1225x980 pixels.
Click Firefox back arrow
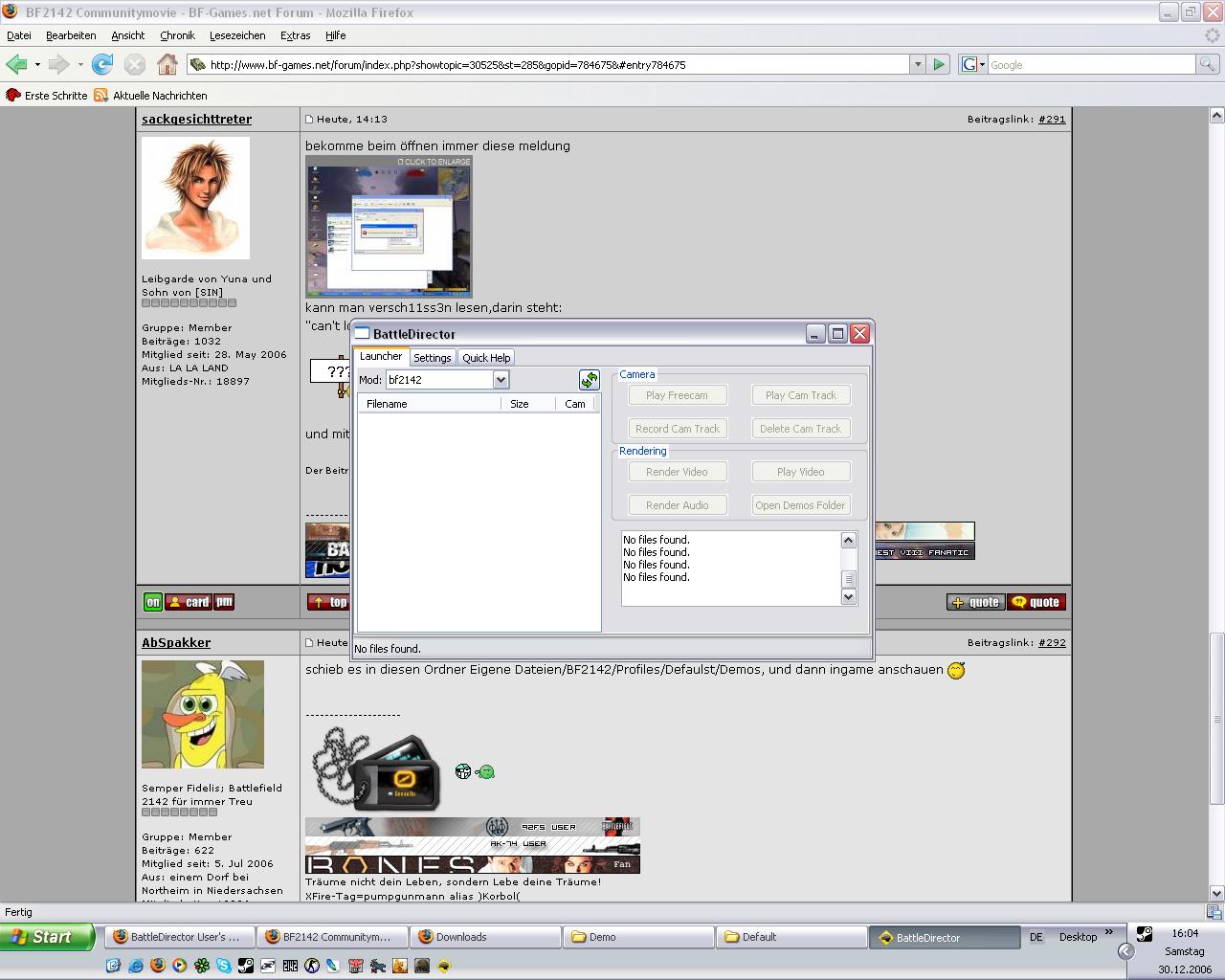tap(16, 64)
